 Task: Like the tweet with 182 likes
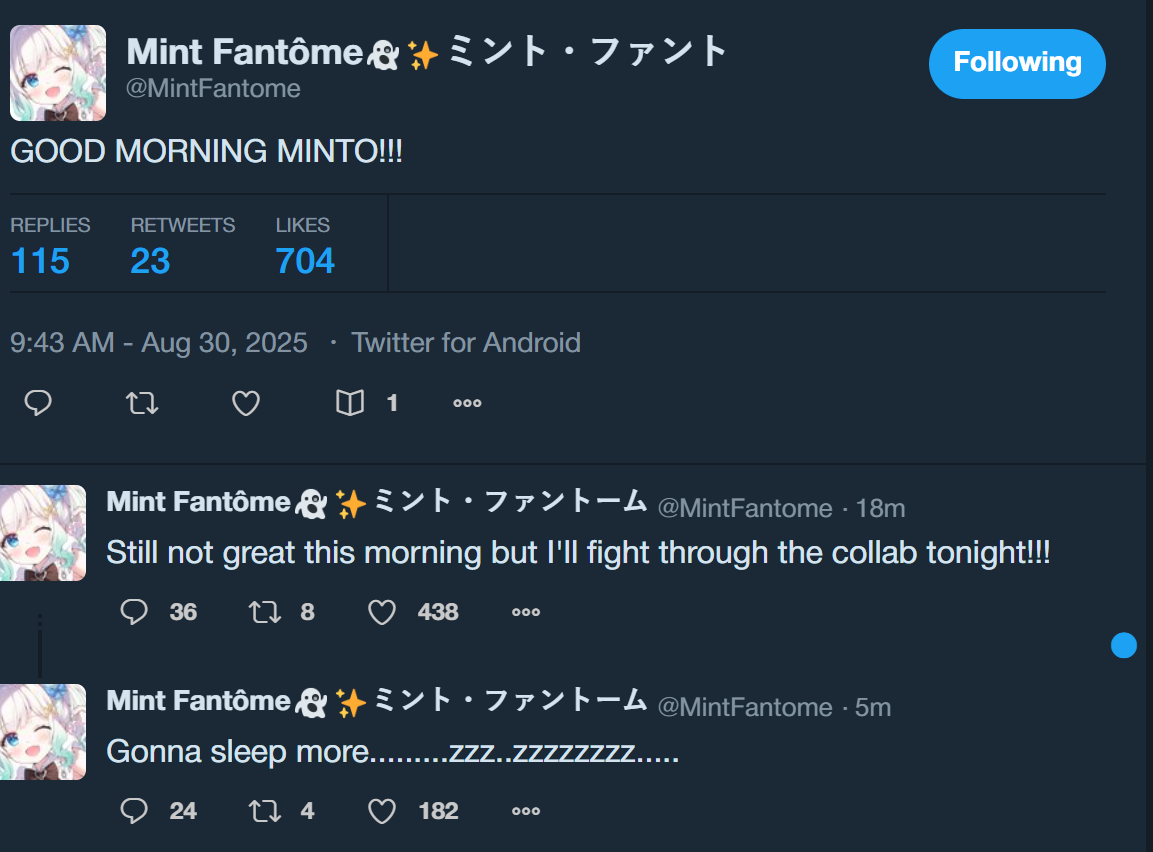382,811
